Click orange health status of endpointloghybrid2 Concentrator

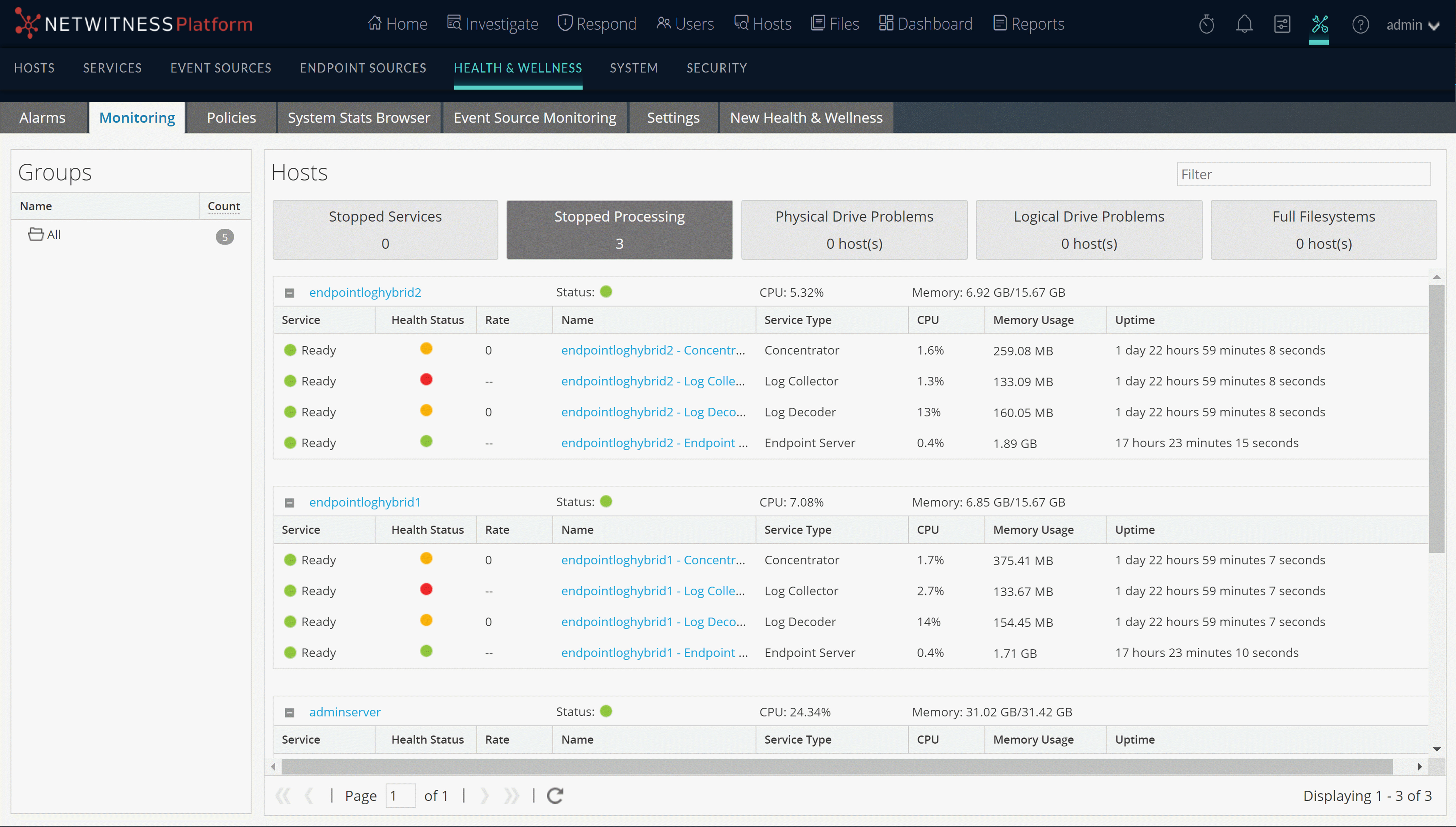tap(426, 349)
